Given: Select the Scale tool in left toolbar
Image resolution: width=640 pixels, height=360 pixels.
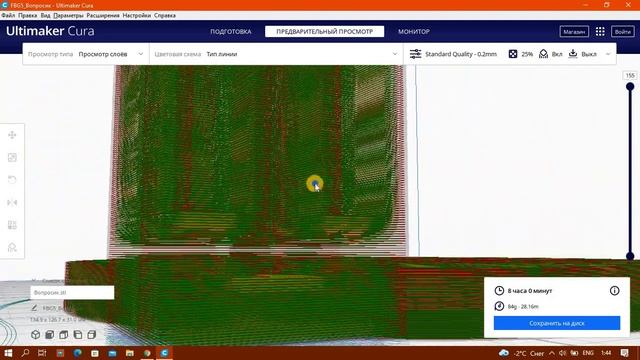Looking at the screenshot, I should click(x=12, y=158).
